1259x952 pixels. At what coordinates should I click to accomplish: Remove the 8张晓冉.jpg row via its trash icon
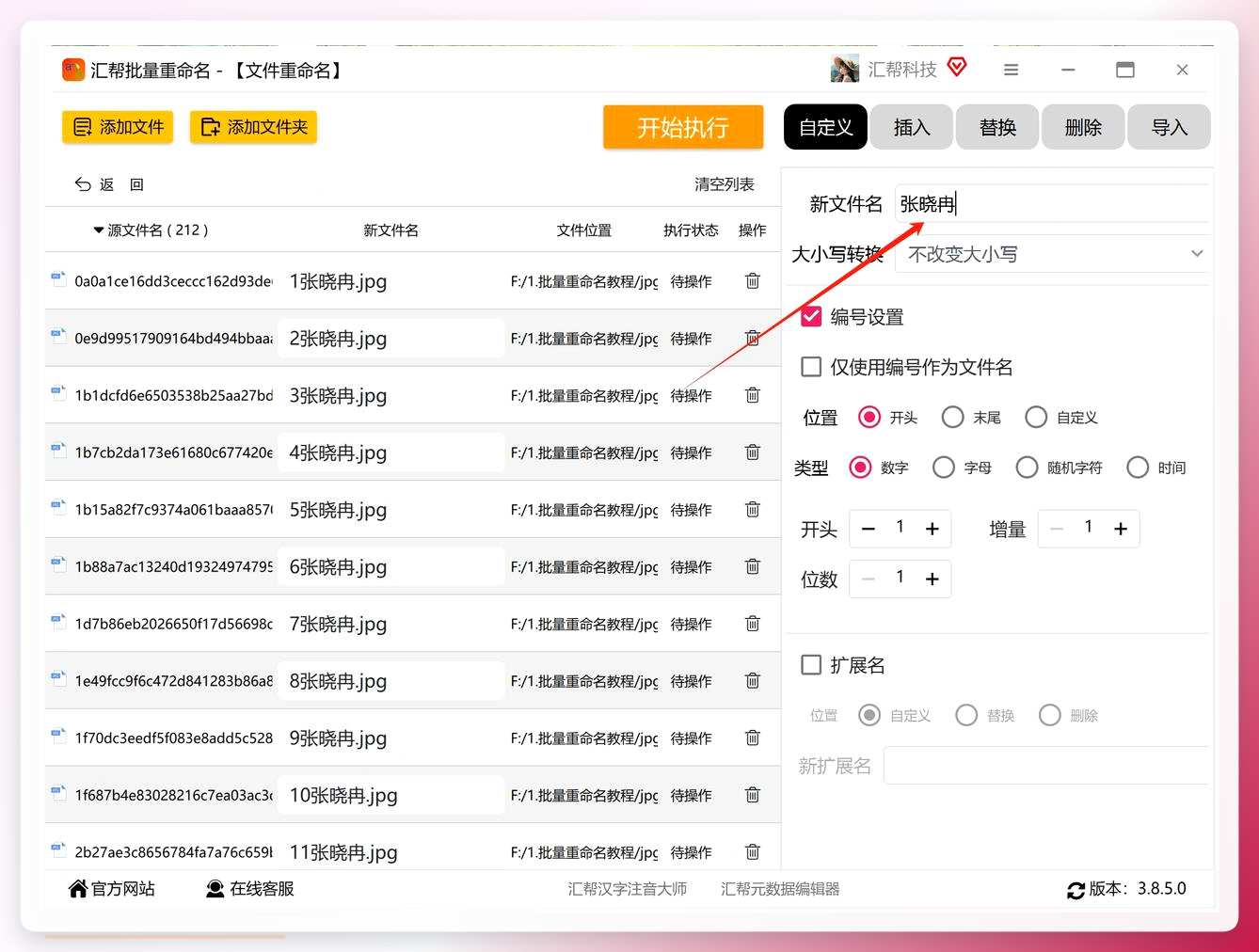(x=753, y=681)
